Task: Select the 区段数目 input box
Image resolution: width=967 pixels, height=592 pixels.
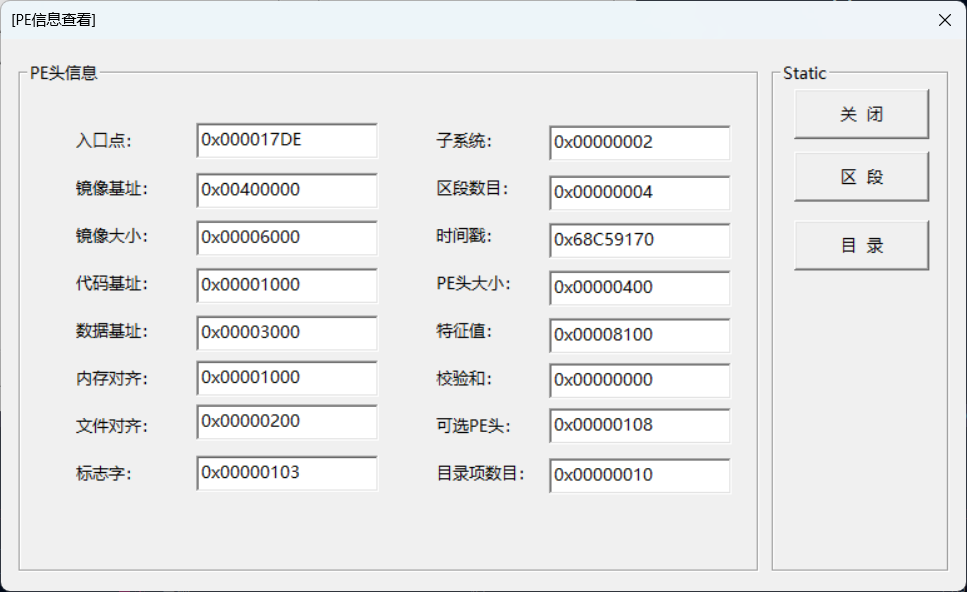Action: point(639,192)
